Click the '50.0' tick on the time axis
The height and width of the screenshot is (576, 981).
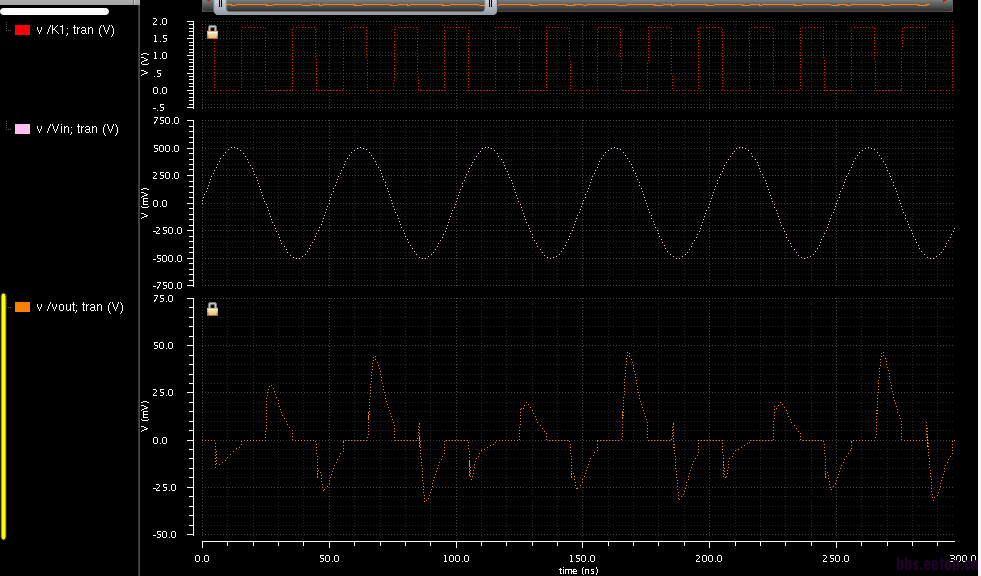click(329, 558)
